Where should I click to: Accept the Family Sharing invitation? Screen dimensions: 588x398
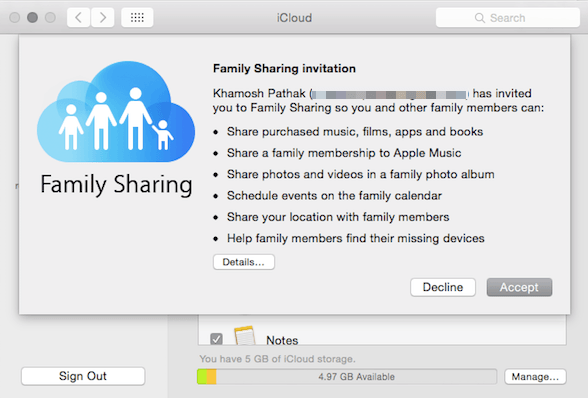[519, 287]
